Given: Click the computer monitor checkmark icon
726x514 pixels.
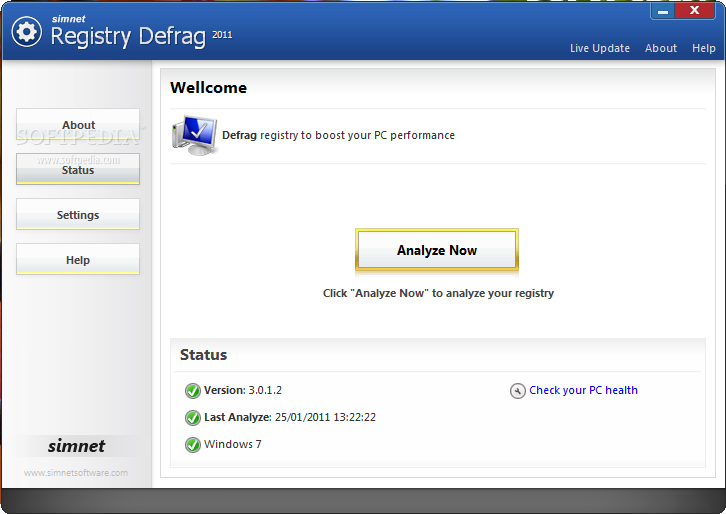Looking at the screenshot, I should (x=194, y=135).
